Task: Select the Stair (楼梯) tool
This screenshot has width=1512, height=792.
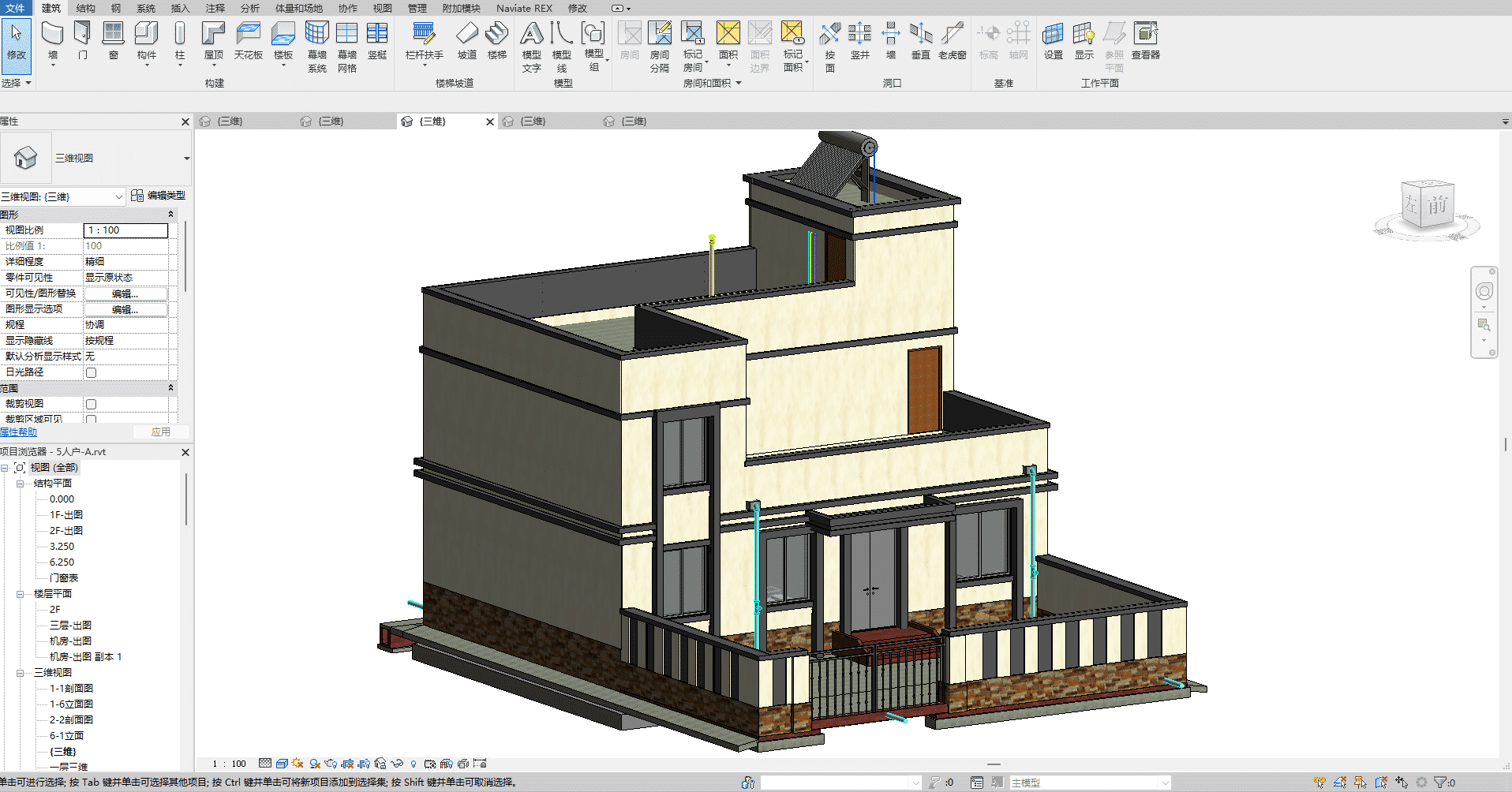Action: pyautogui.click(x=497, y=41)
